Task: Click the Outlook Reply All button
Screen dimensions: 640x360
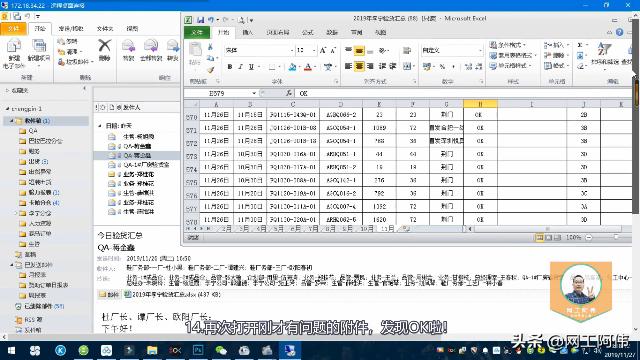Action: tap(151, 50)
